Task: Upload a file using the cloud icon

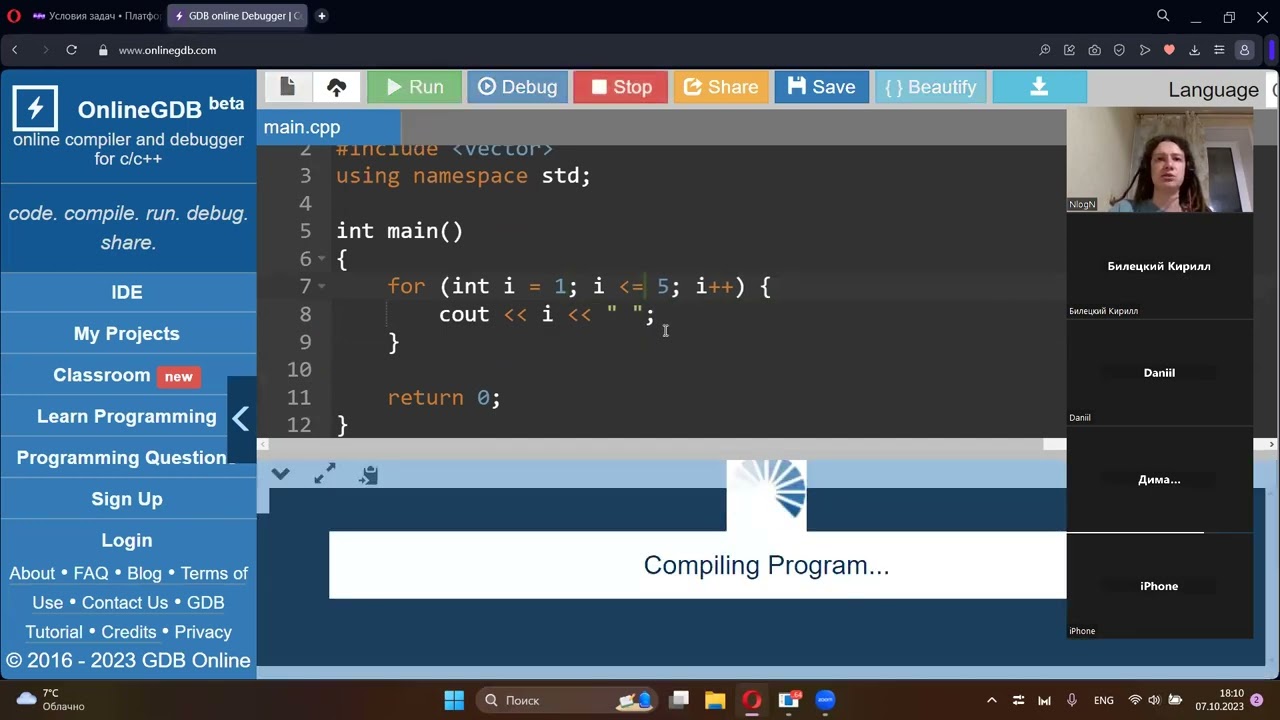Action: [x=337, y=87]
